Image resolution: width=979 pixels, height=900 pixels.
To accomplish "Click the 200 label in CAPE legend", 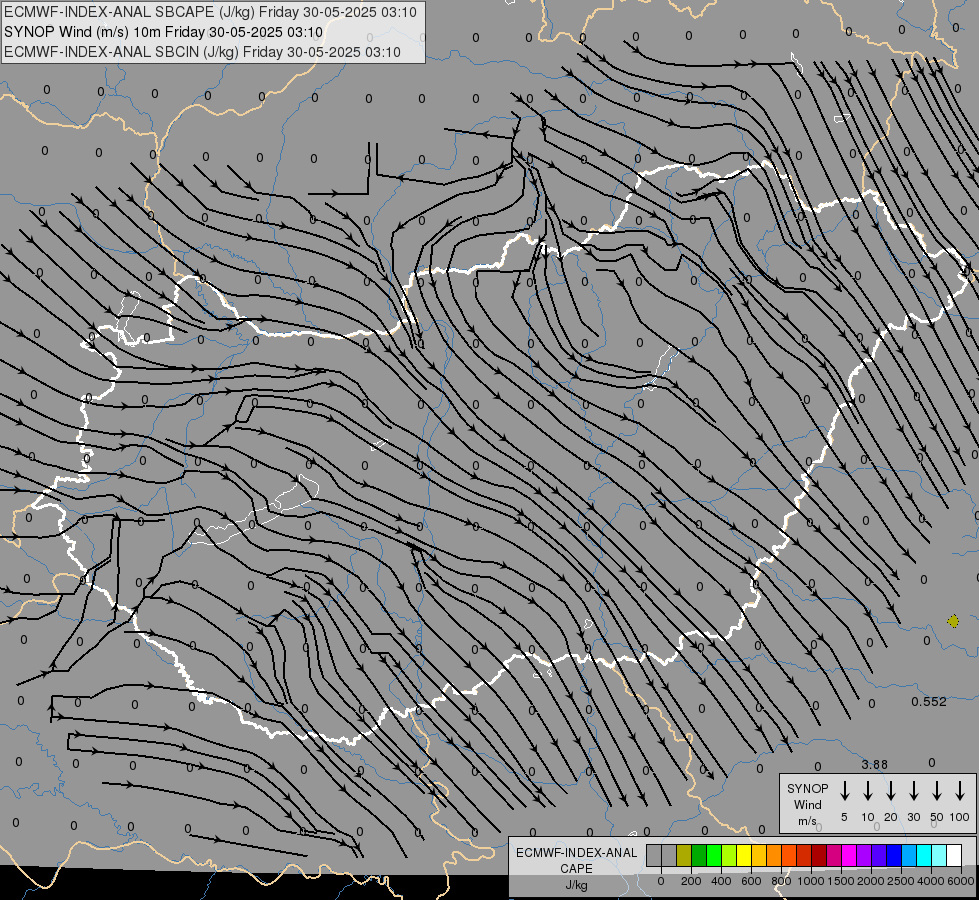I will tap(691, 881).
